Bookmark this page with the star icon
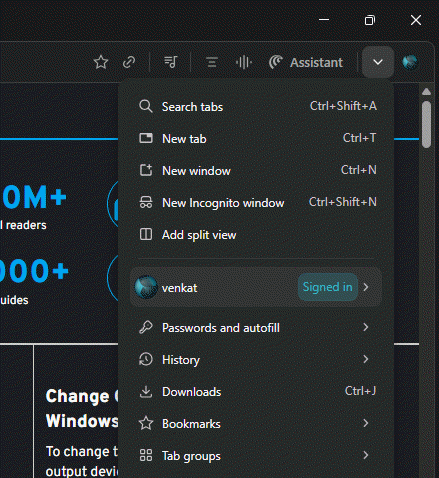This screenshot has width=439, height=478. pos(101,62)
